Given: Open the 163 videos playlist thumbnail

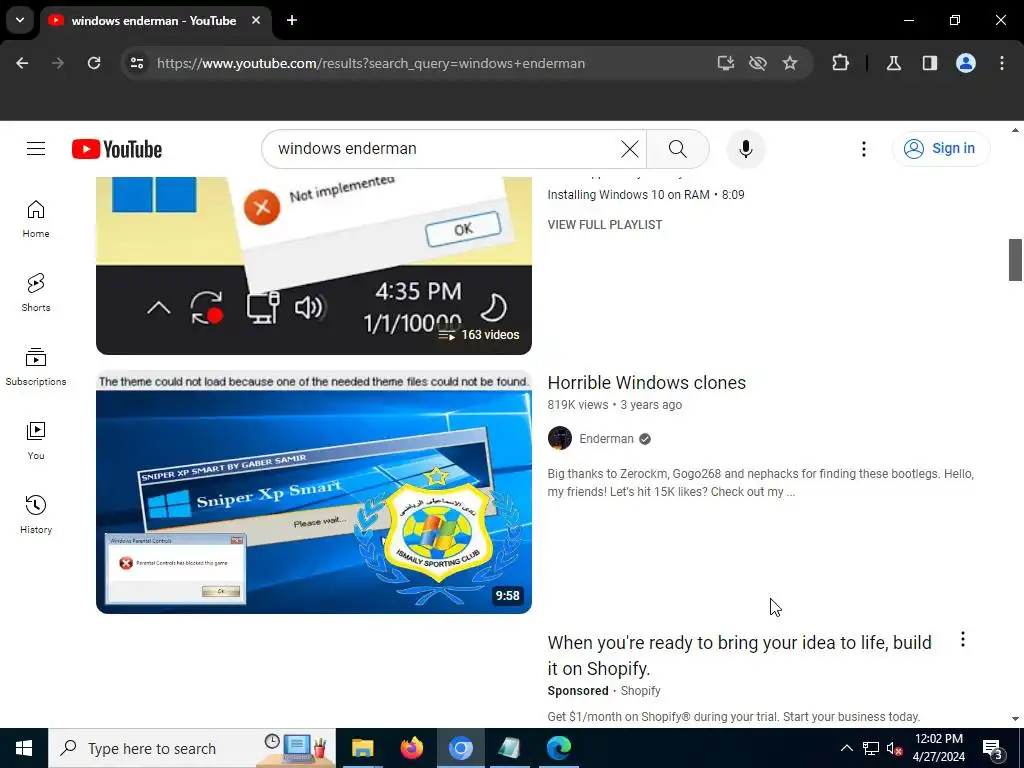Looking at the screenshot, I should pyautogui.click(x=313, y=266).
